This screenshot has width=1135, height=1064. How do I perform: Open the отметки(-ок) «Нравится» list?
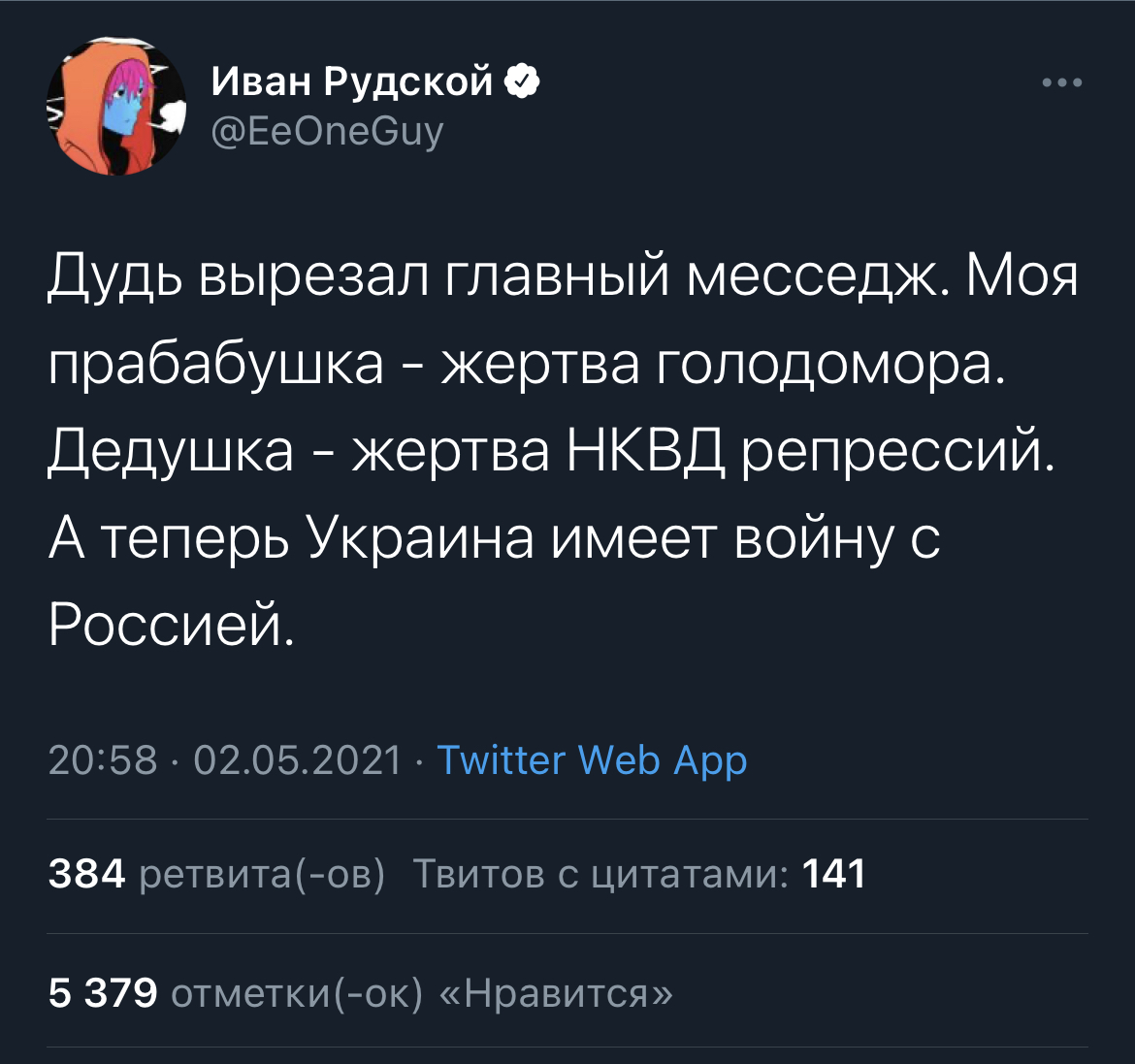(x=421, y=993)
